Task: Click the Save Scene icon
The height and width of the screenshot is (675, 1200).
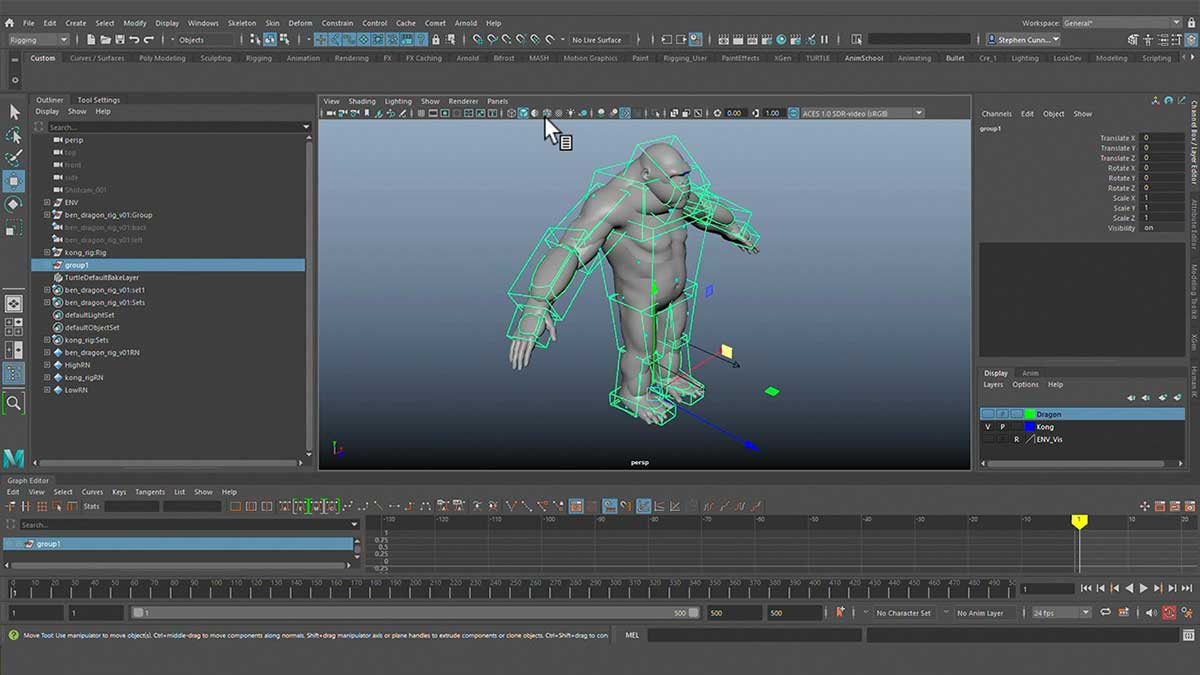Action: (121, 40)
